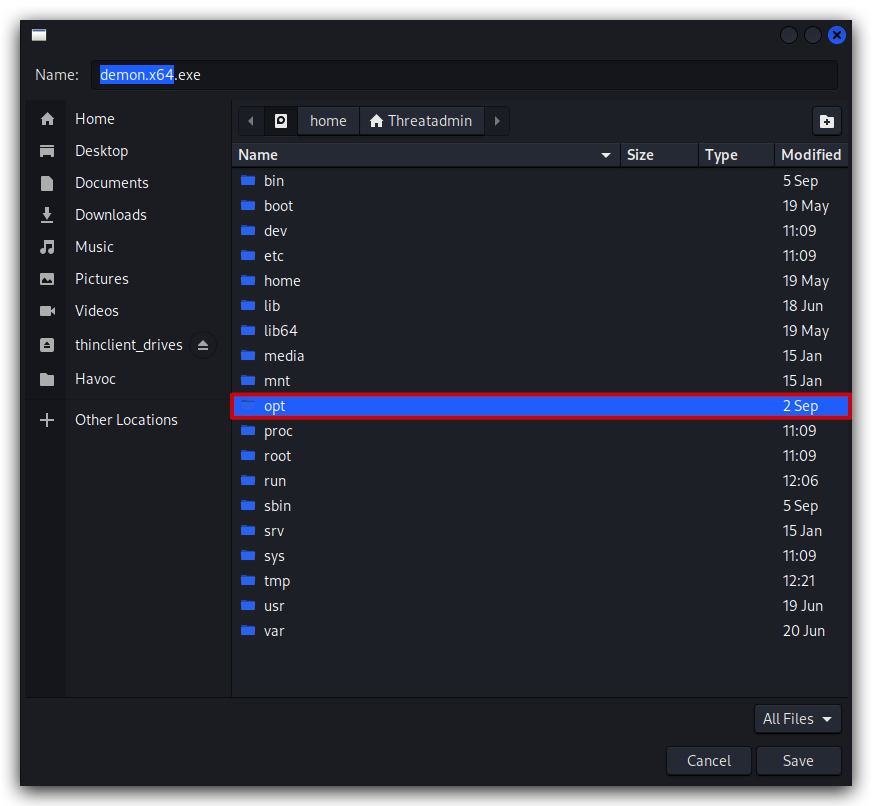Select the opt folder row
This screenshot has height=806, width=872.
coord(541,406)
